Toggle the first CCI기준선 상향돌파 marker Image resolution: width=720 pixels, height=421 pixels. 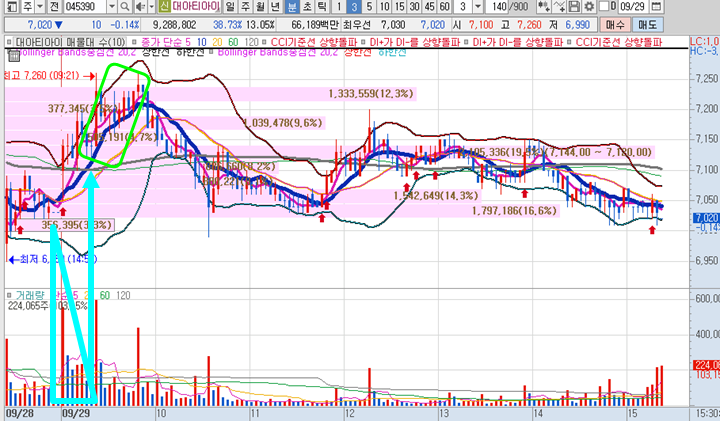(264, 42)
